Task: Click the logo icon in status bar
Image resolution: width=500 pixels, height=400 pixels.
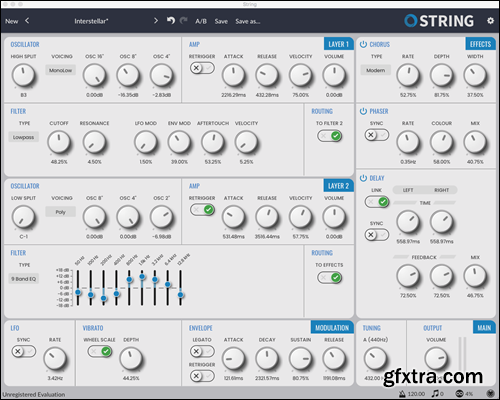Action: tap(490, 394)
